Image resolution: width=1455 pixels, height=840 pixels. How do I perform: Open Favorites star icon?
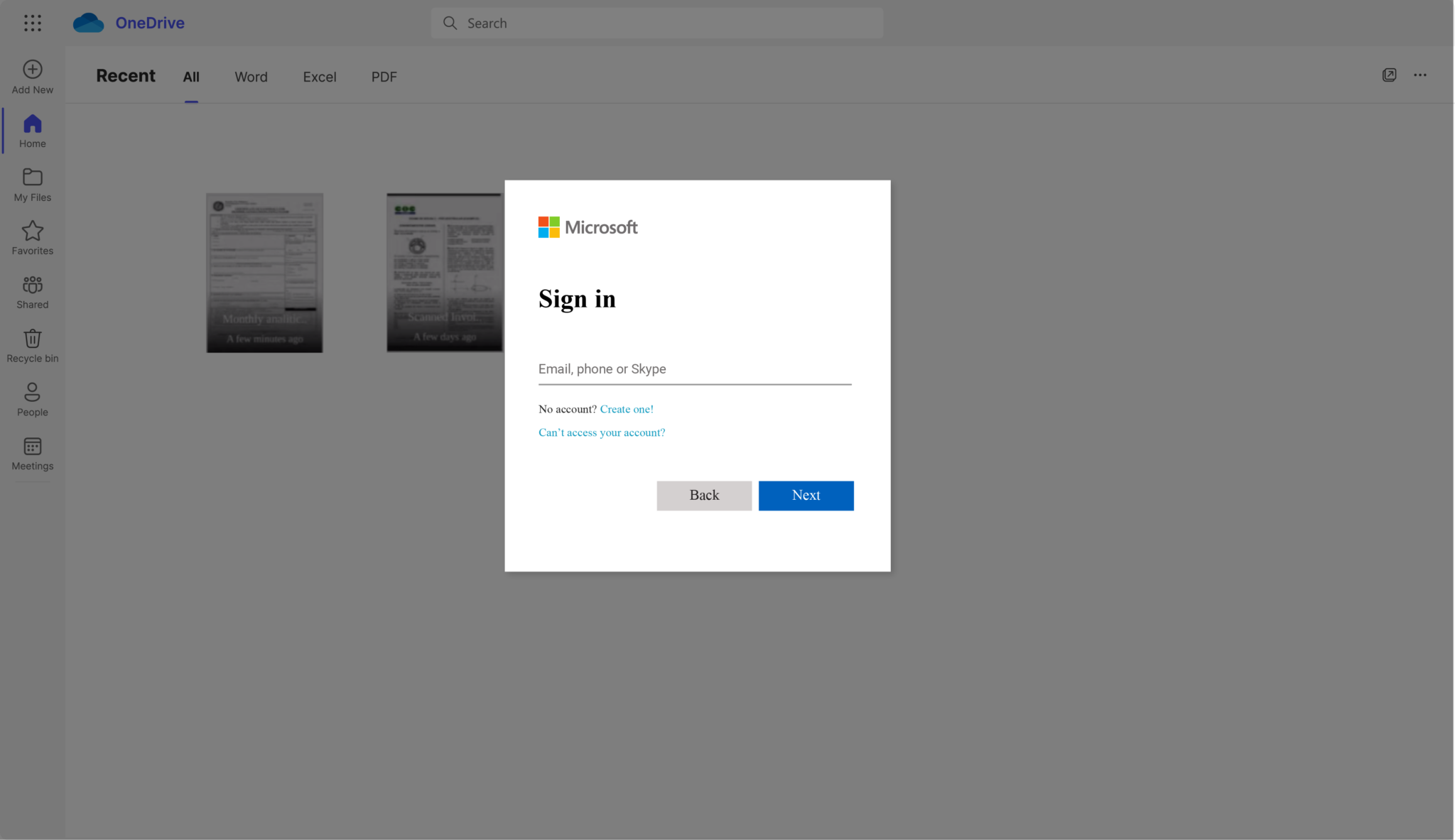pos(33,231)
